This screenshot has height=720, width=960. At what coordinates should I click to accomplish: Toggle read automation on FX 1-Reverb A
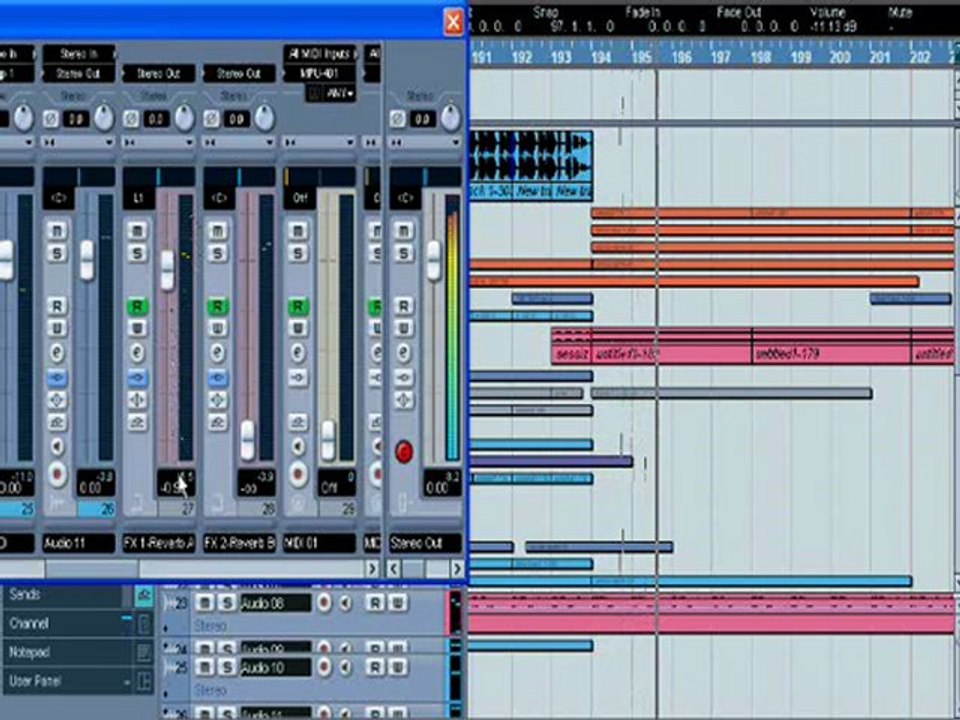137,306
